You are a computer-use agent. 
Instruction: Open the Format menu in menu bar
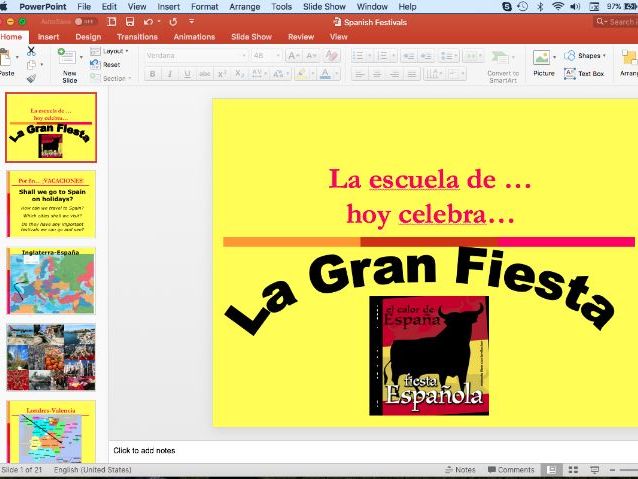click(x=205, y=7)
